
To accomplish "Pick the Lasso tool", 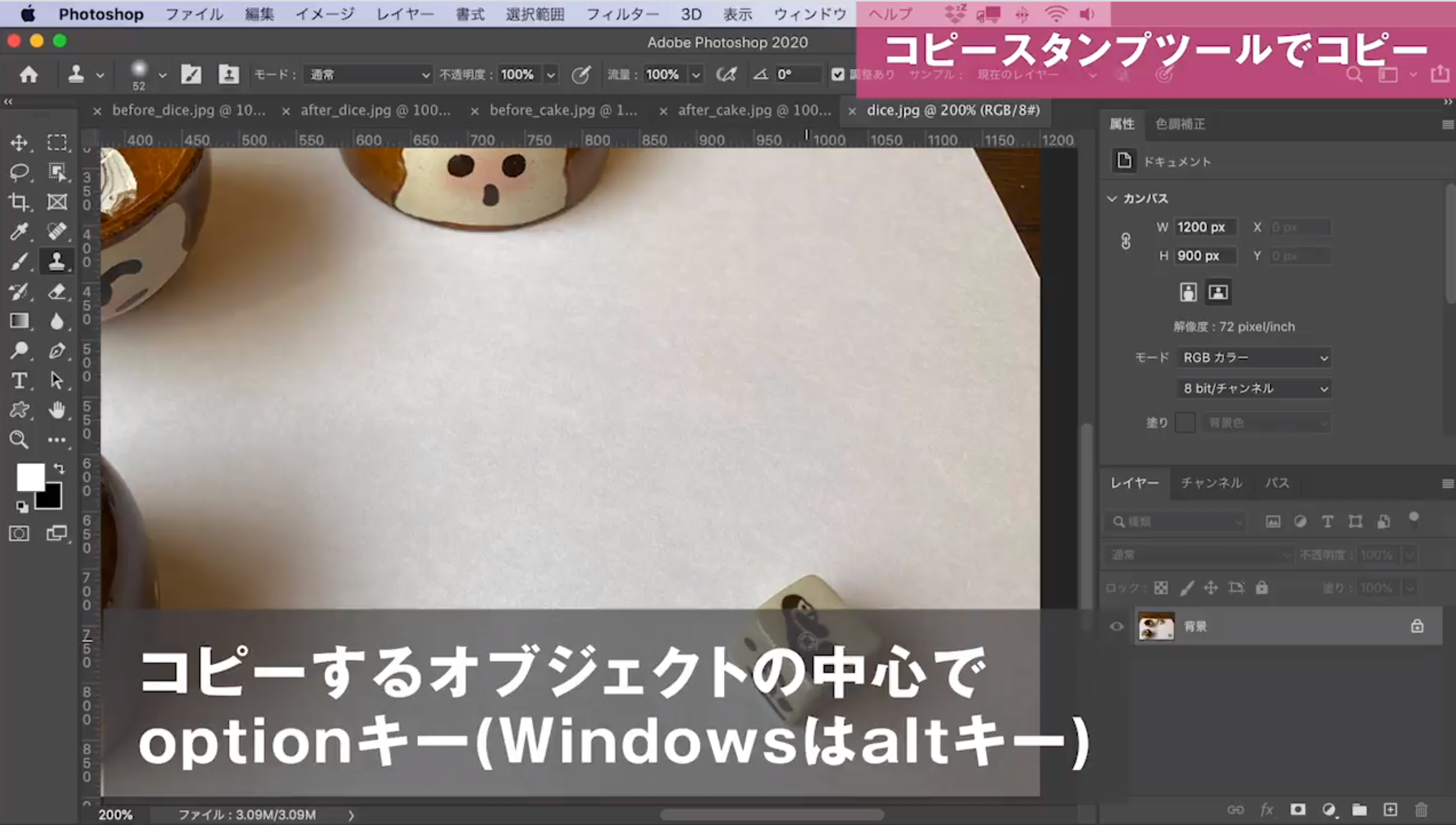I will (x=19, y=172).
